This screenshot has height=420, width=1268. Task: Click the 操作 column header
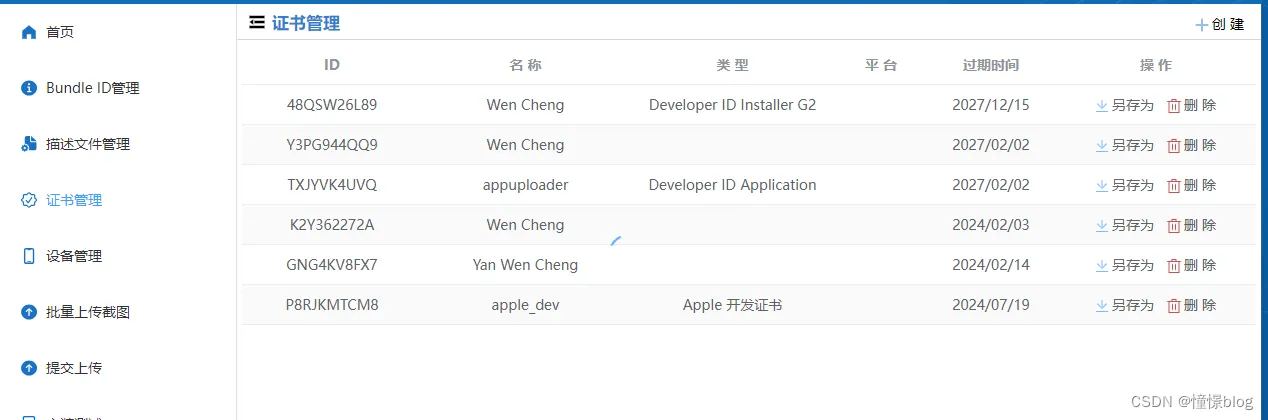coord(1156,65)
